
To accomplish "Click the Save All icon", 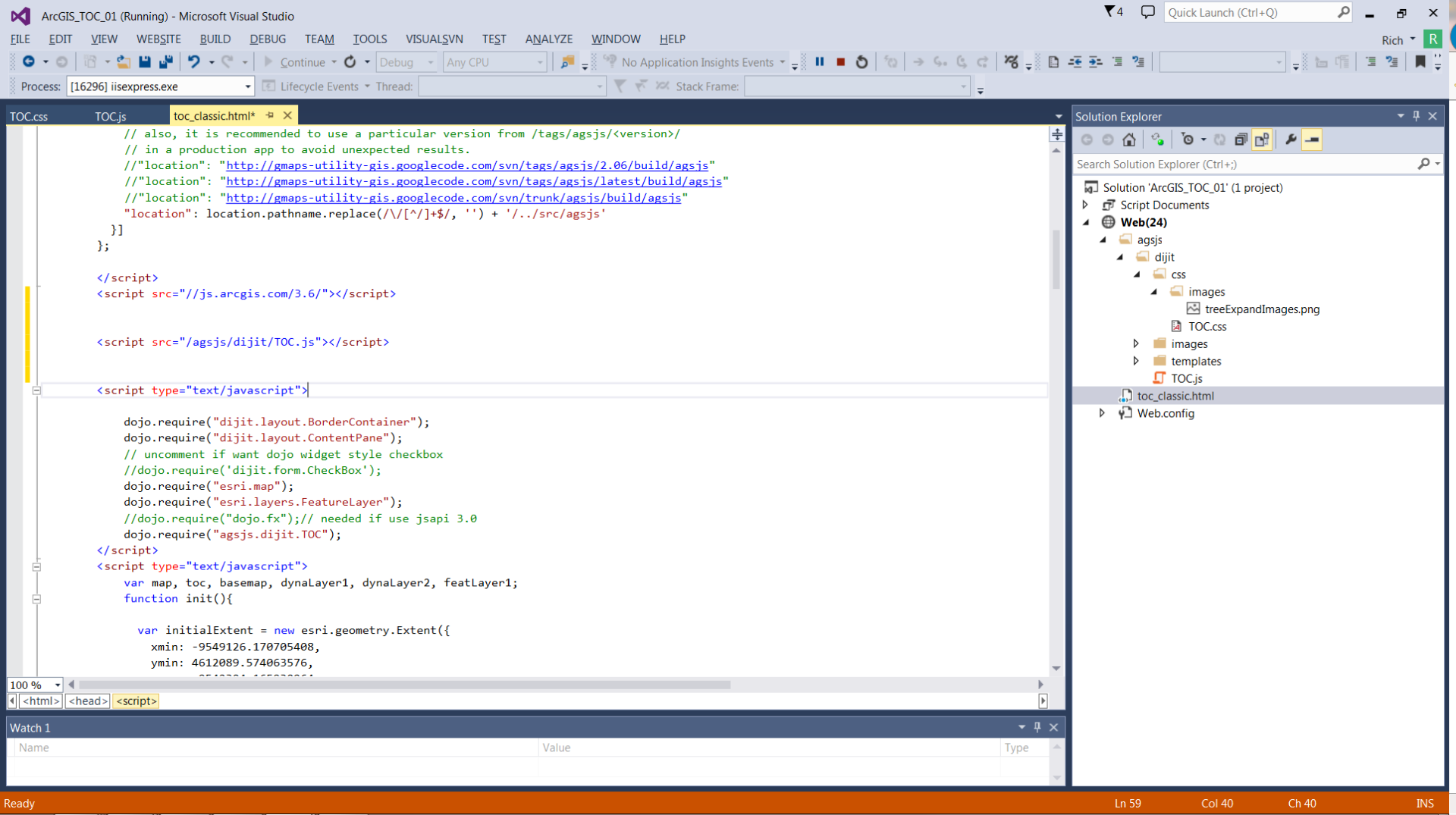I will [x=166, y=62].
